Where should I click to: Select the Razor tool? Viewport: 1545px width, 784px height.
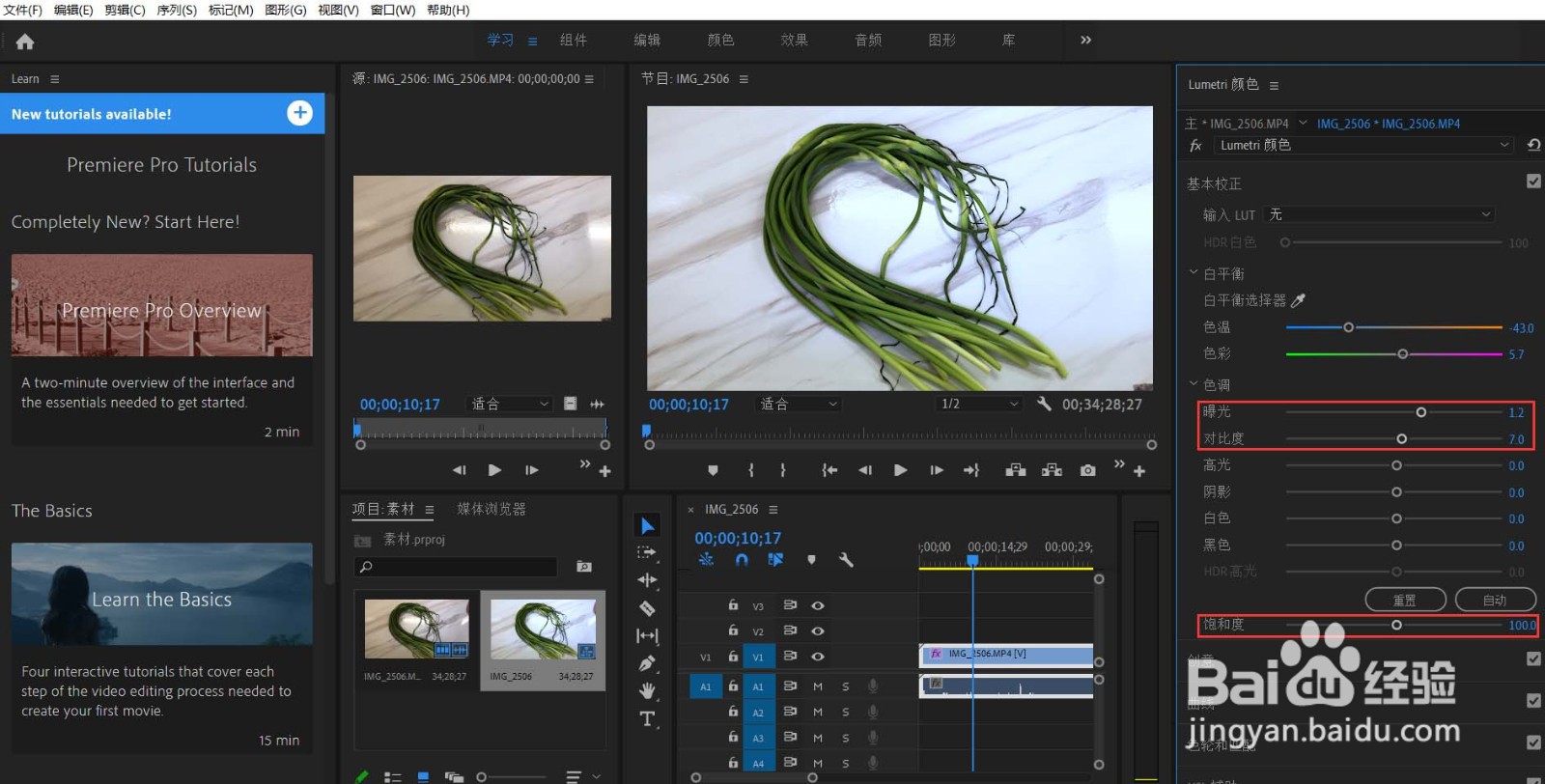[x=647, y=608]
